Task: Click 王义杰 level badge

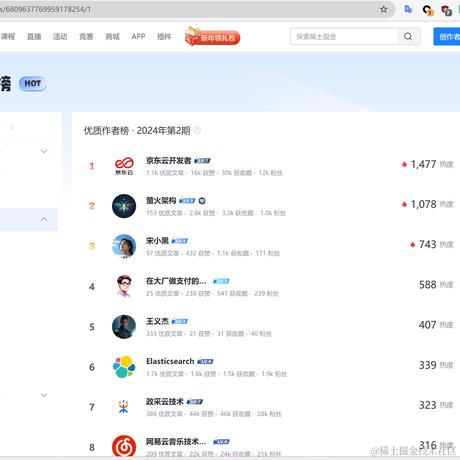Action: click(x=180, y=321)
